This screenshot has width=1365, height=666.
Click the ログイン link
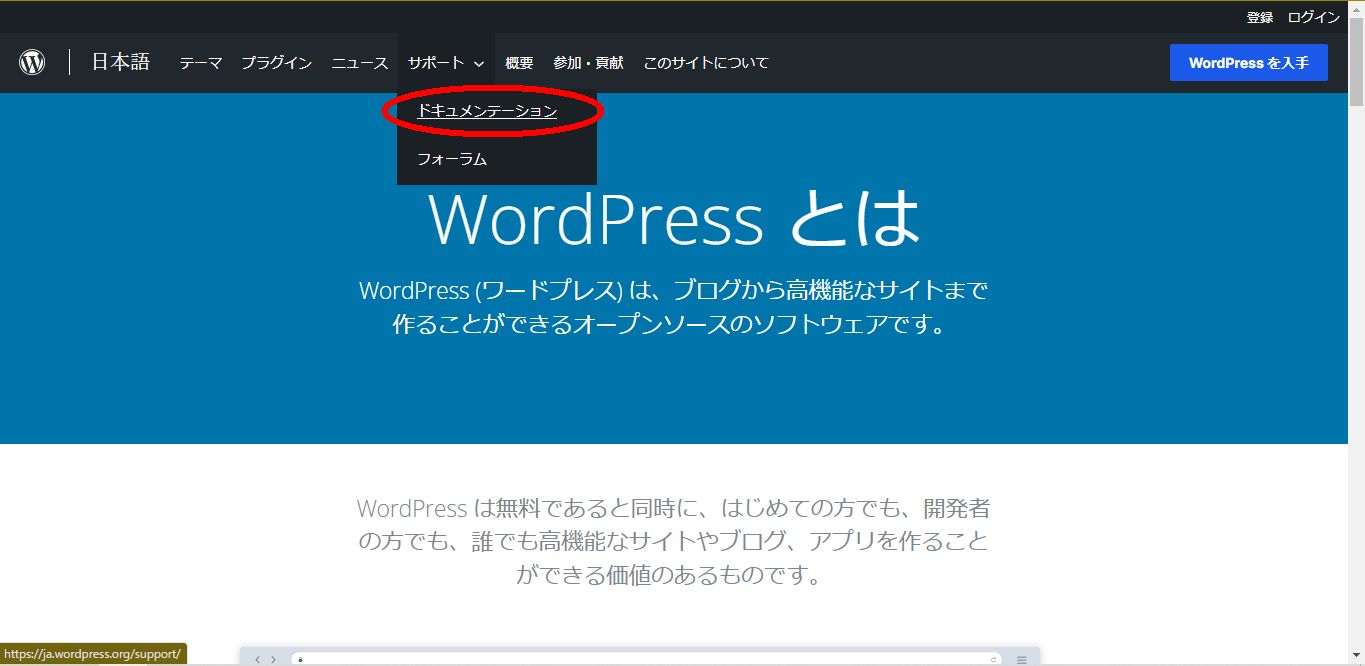[1314, 17]
